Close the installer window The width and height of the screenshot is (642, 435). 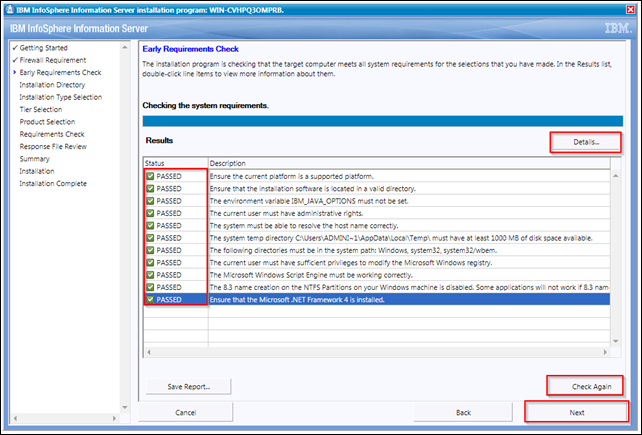[x=631, y=9]
